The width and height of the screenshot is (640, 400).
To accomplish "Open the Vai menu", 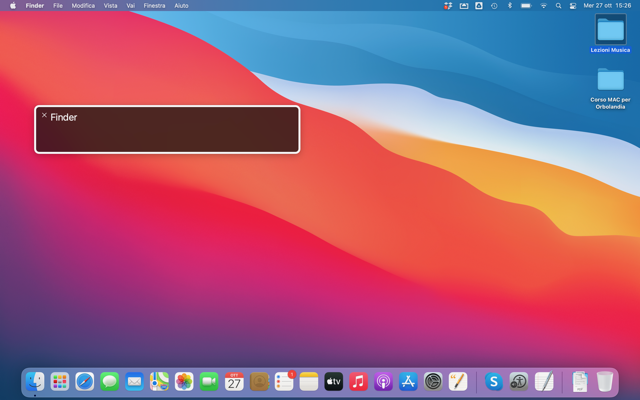I will pyautogui.click(x=131, y=6).
